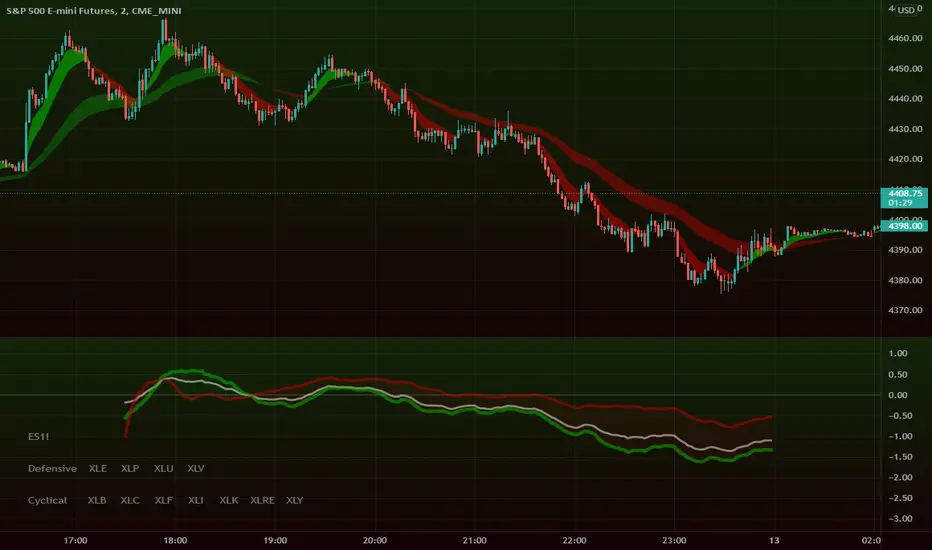Click the 4420.00 price axis label

tap(905, 159)
